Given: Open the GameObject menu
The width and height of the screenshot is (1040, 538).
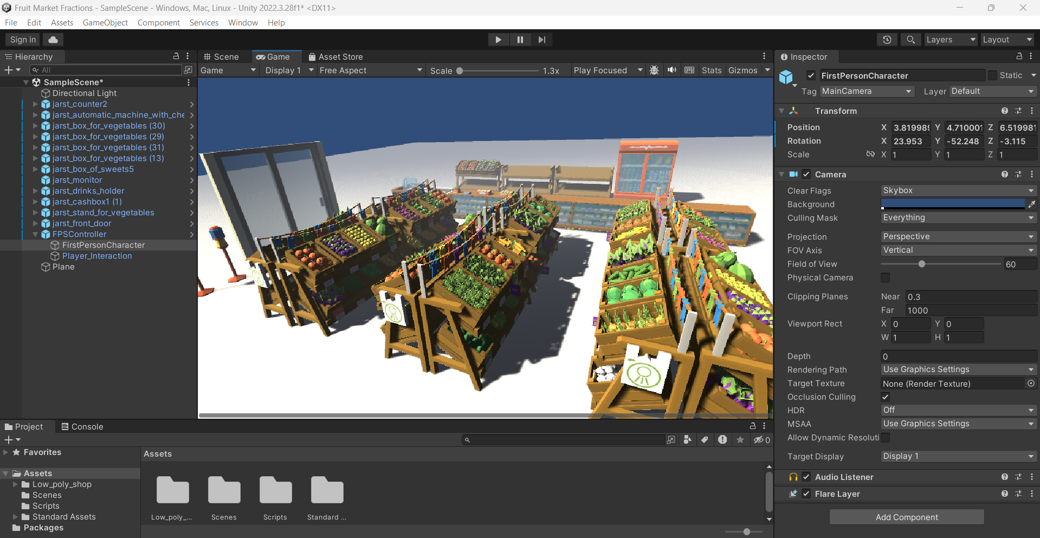Looking at the screenshot, I should [x=104, y=22].
